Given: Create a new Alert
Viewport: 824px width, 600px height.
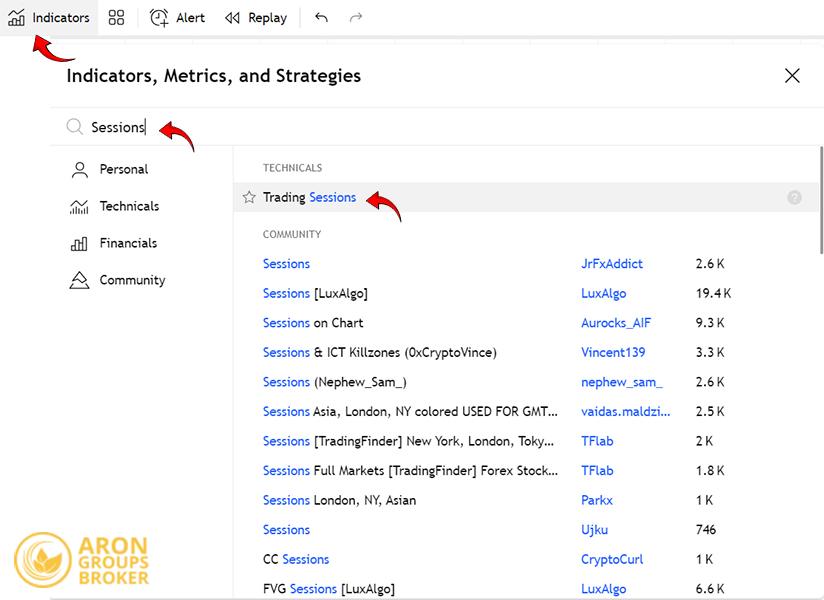Looking at the screenshot, I should (x=177, y=17).
